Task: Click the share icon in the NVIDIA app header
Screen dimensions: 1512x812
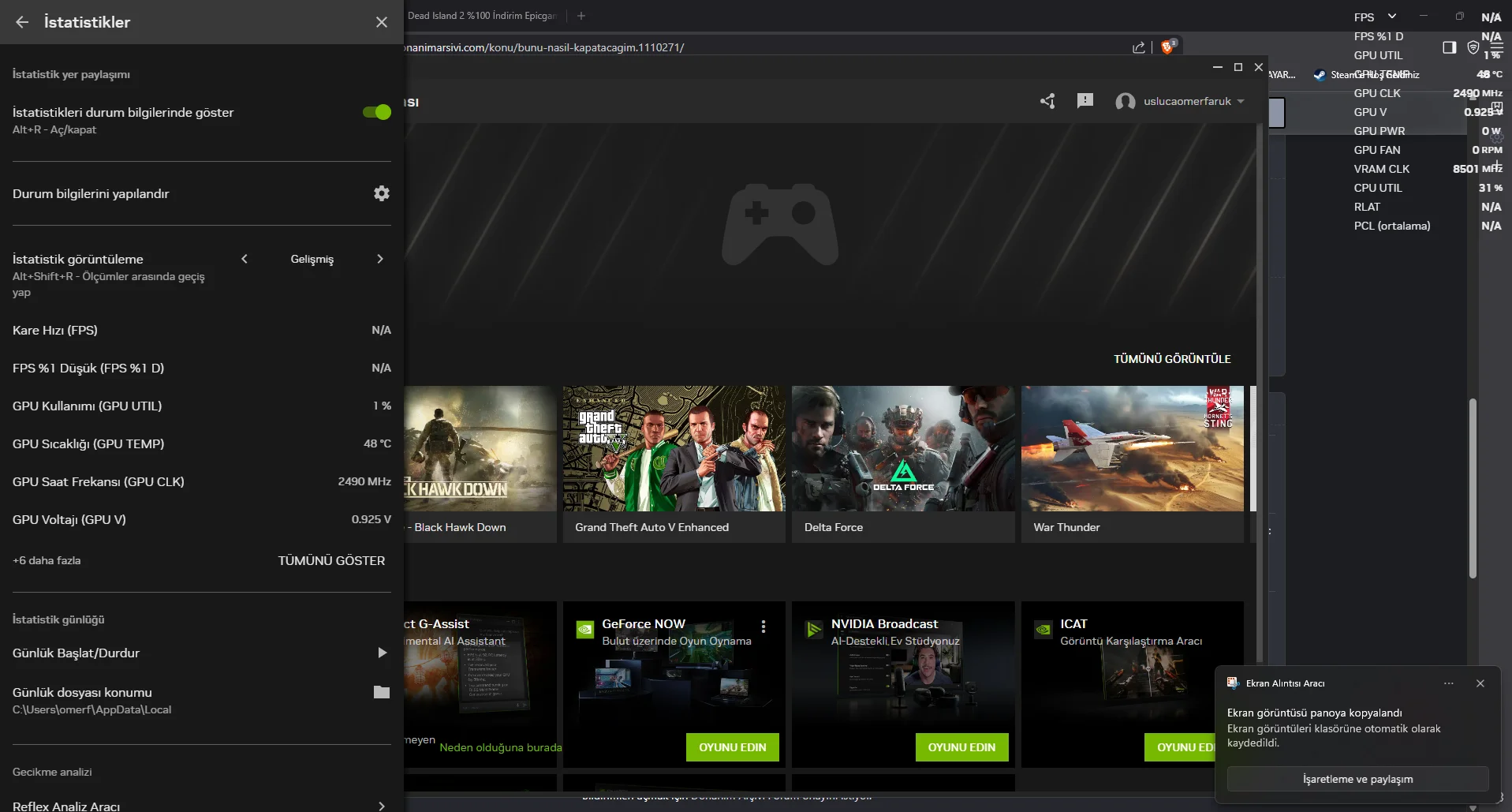Action: [x=1047, y=101]
